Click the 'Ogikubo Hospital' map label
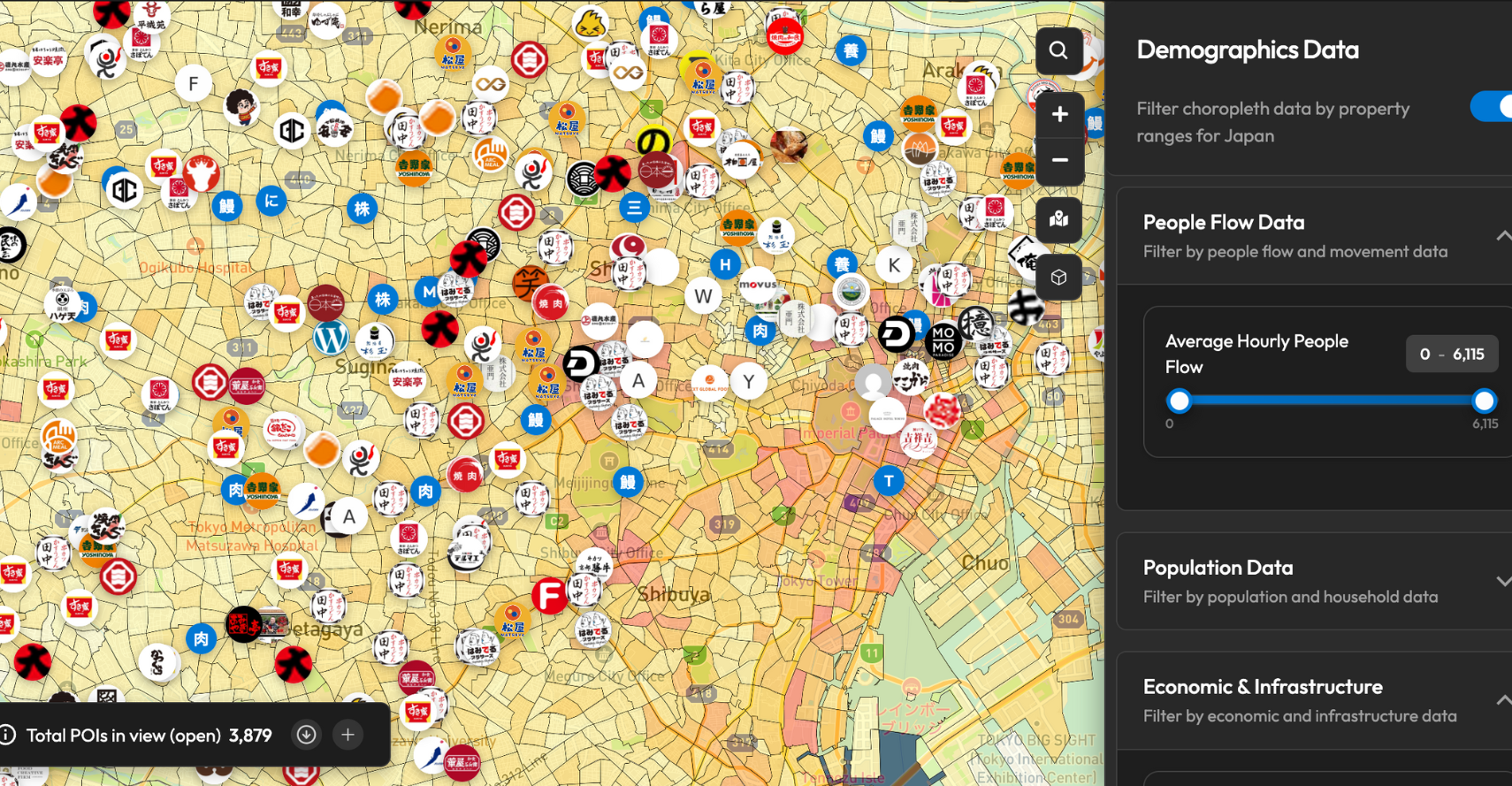Viewport: 1512px width, 786px height. click(x=195, y=267)
